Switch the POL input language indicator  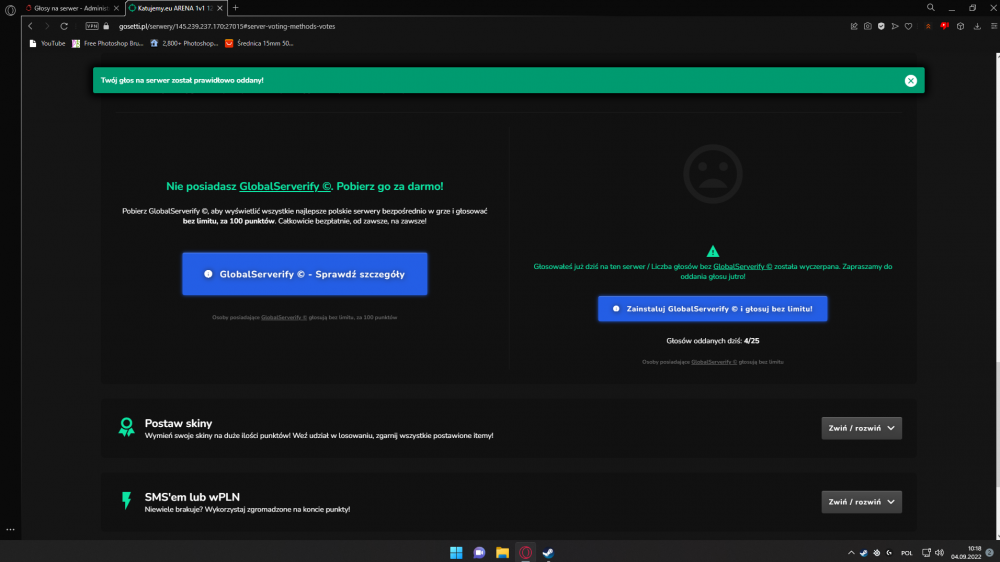(x=906, y=553)
